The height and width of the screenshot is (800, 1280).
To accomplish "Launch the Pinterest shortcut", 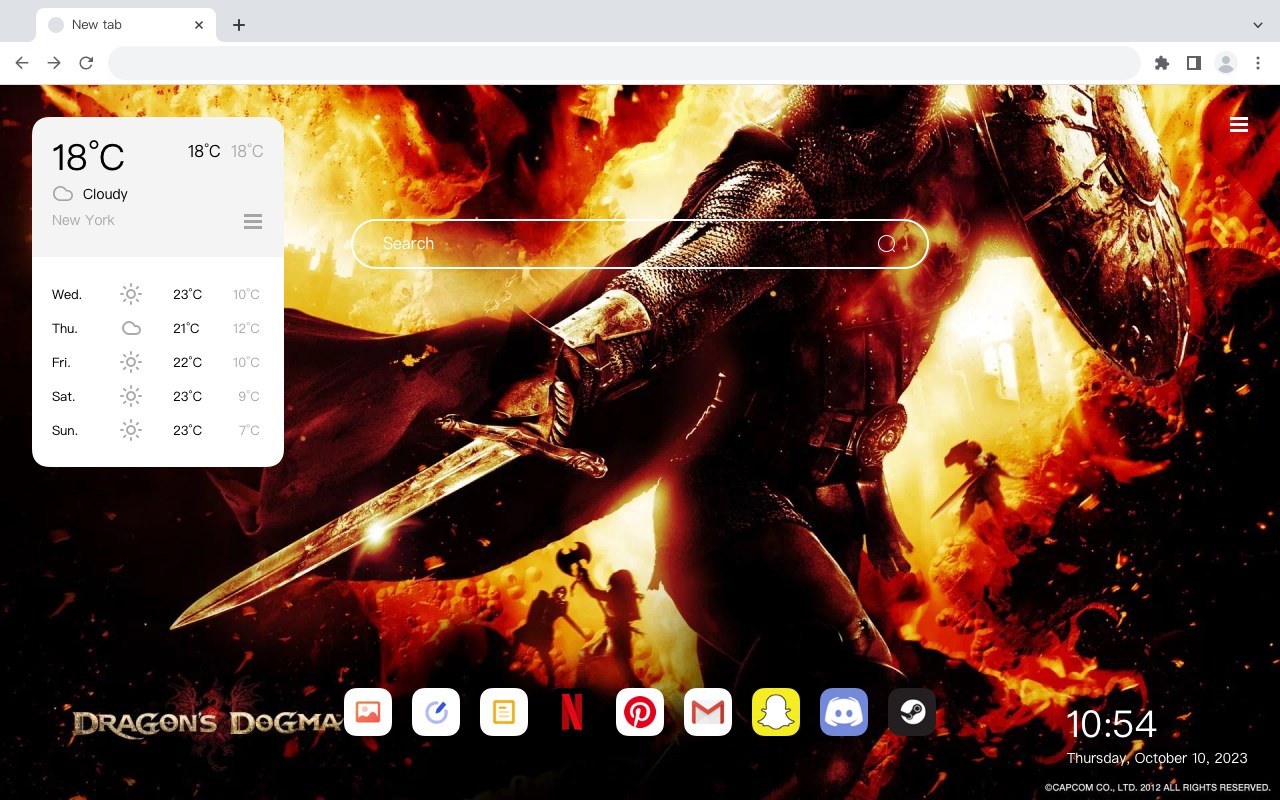I will [640, 712].
